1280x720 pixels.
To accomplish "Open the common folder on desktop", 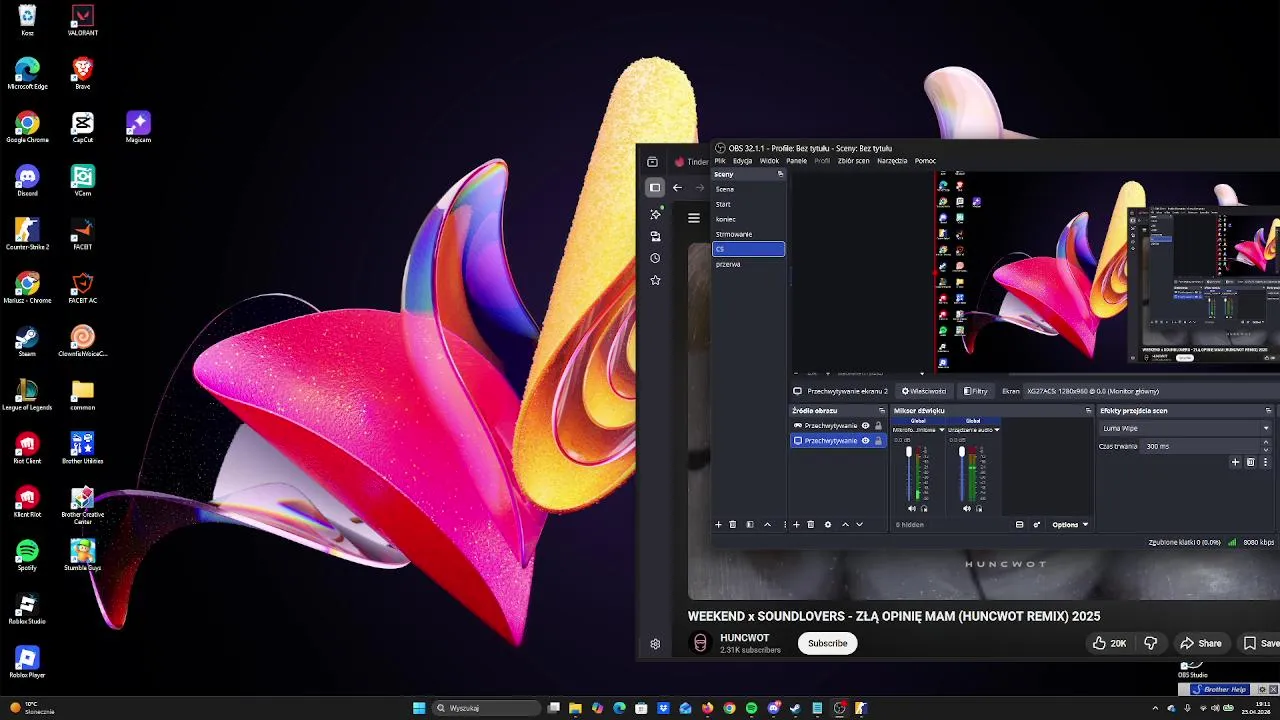I will tap(82, 395).
